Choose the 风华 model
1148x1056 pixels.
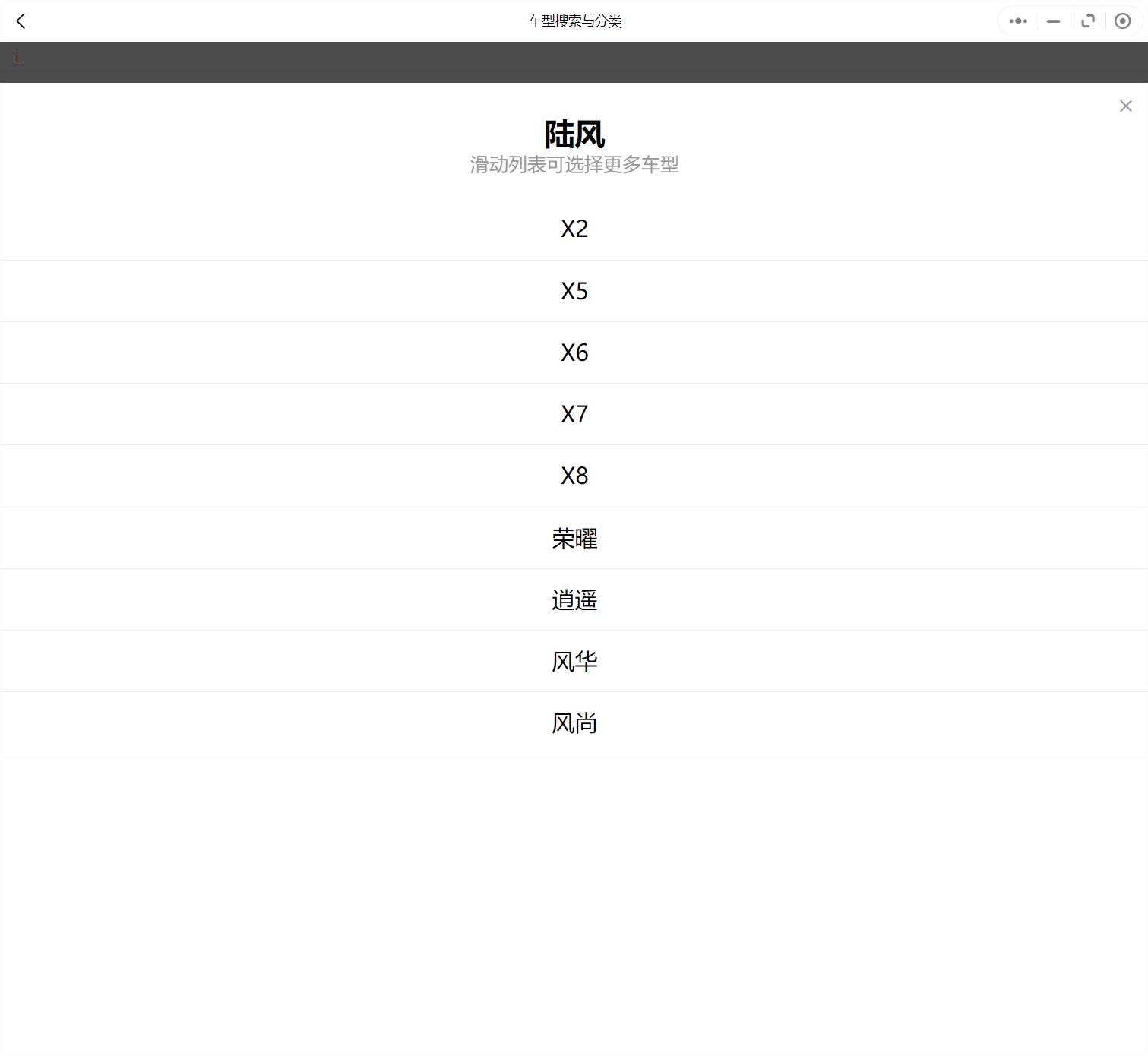tap(574, 661)
